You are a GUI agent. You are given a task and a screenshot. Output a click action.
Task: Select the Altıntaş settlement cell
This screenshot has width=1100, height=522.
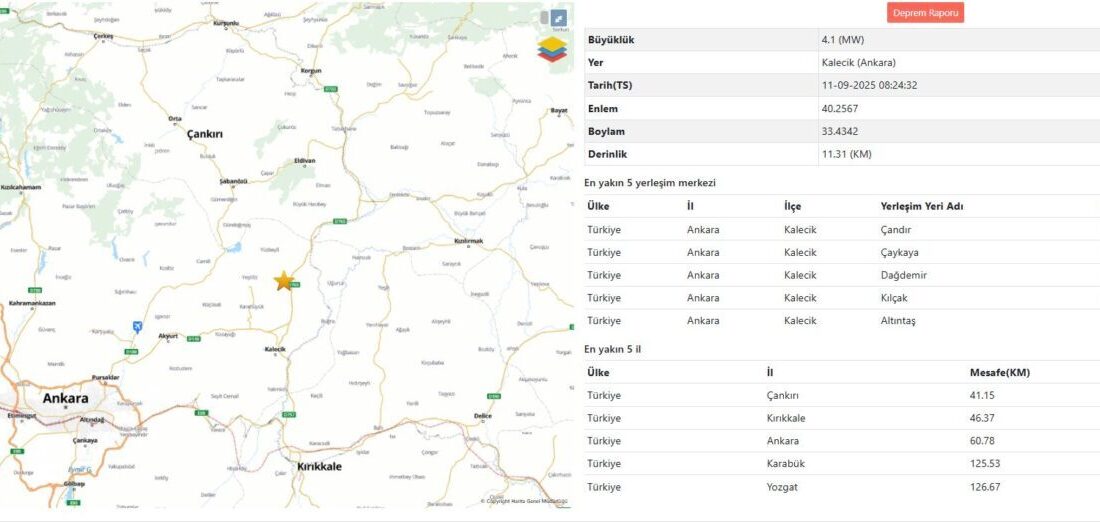click(x=897, y=321)
